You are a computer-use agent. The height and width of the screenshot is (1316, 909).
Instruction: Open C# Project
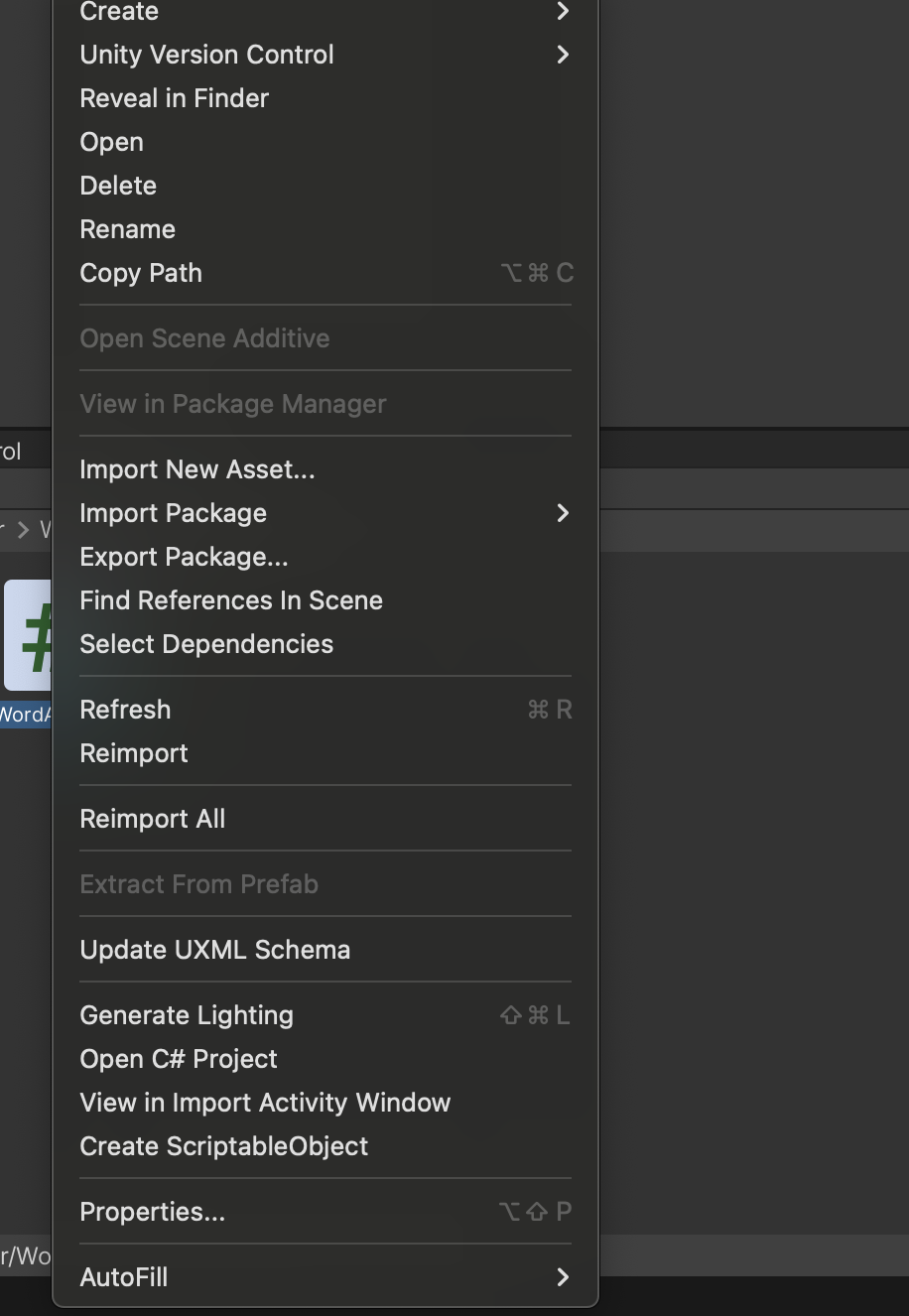pyautogui.click(x=178, y=1059)
